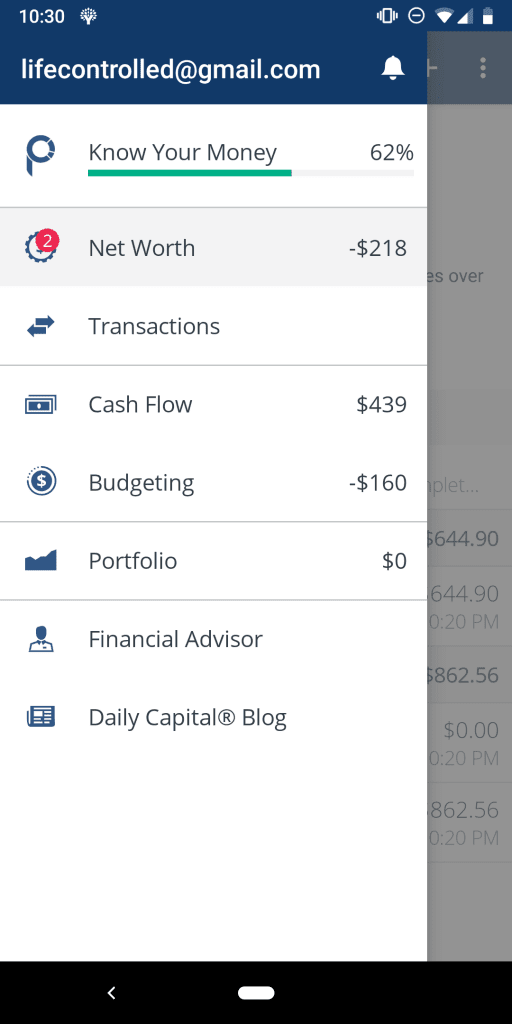Tap the Transactions arrows icon

[x=40, y=326]
